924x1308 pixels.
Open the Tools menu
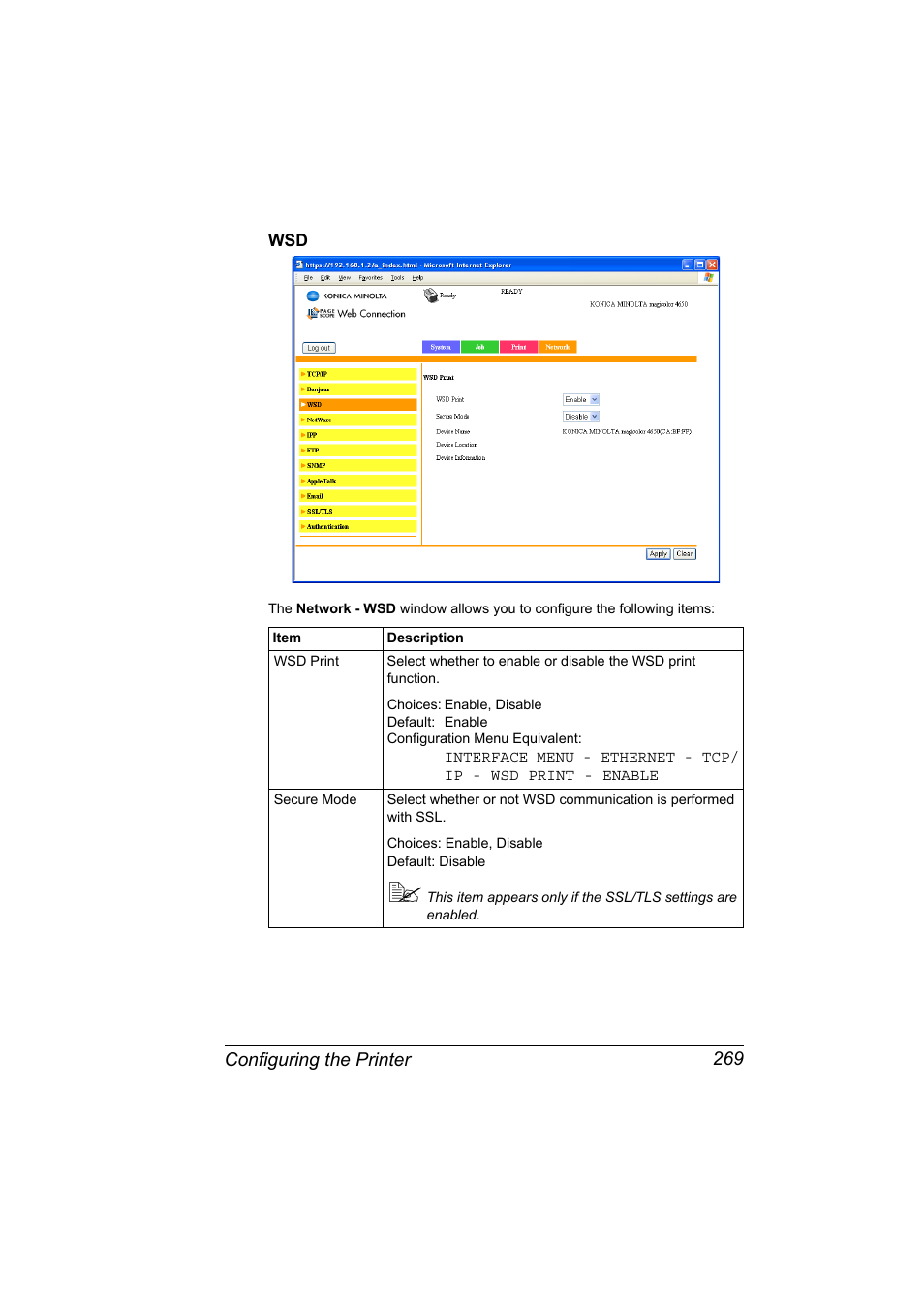[397, 278]
